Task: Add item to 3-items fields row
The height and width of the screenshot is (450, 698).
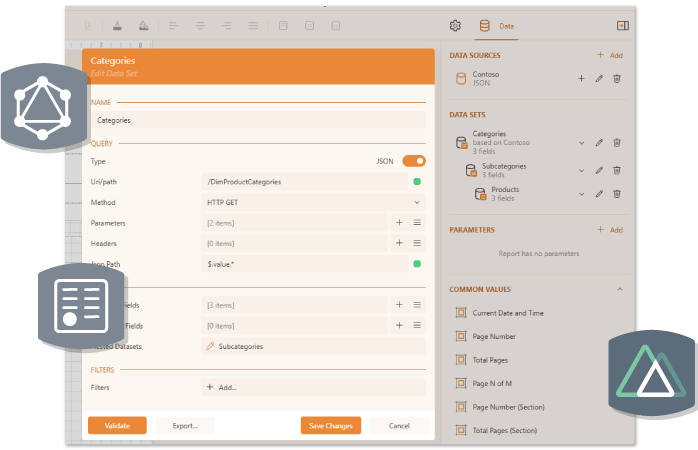Action: (x=399, y=305)
